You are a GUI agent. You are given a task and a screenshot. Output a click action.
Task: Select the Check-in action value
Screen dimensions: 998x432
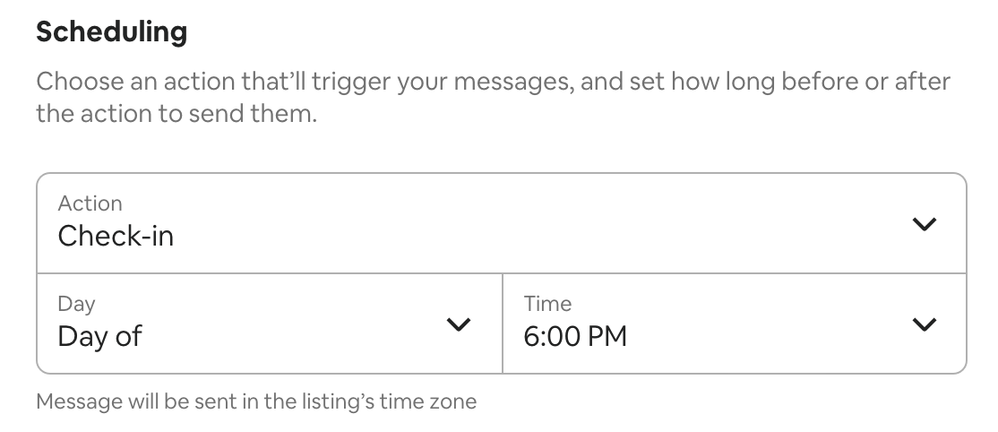[x=116, y=236]
